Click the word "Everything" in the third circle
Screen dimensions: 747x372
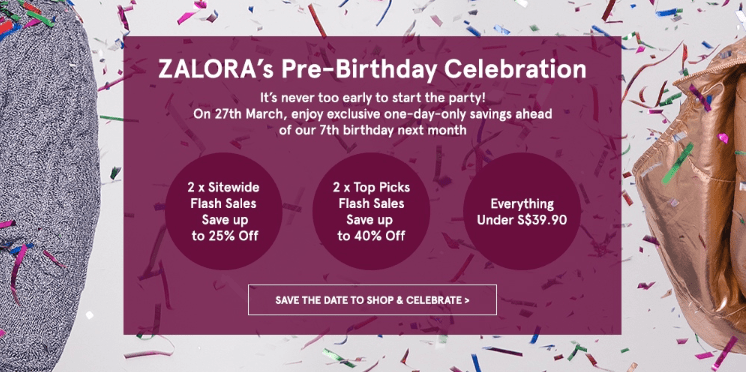(522, 204)
